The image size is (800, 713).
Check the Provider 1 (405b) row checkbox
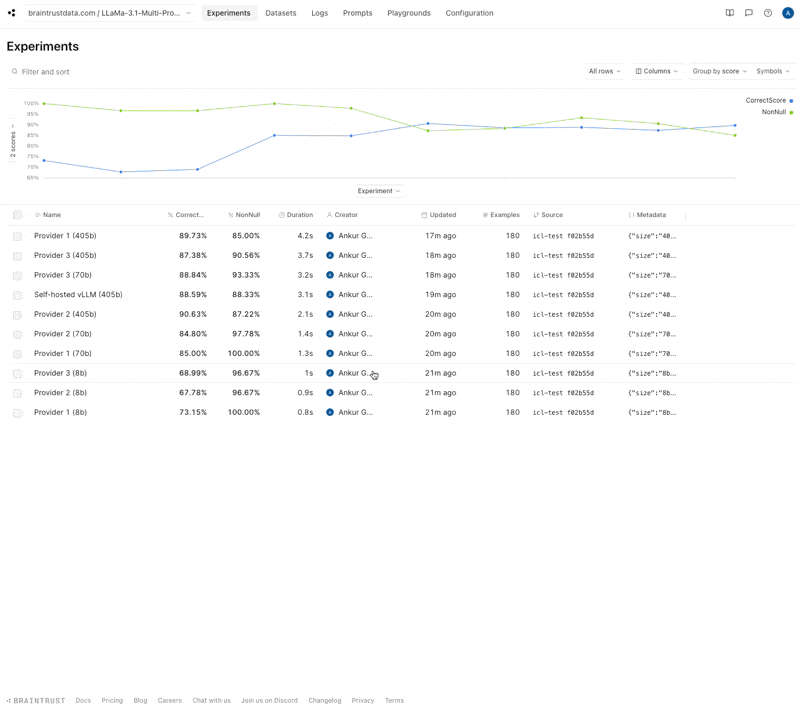point(17,236)
